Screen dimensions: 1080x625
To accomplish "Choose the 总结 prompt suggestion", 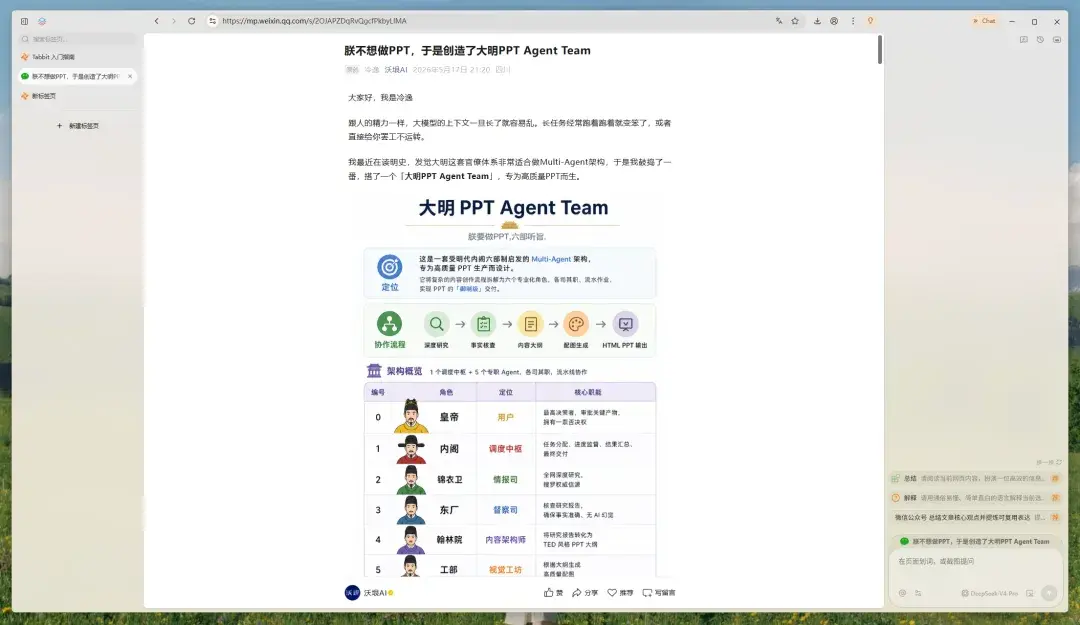I will pos(975,478).
